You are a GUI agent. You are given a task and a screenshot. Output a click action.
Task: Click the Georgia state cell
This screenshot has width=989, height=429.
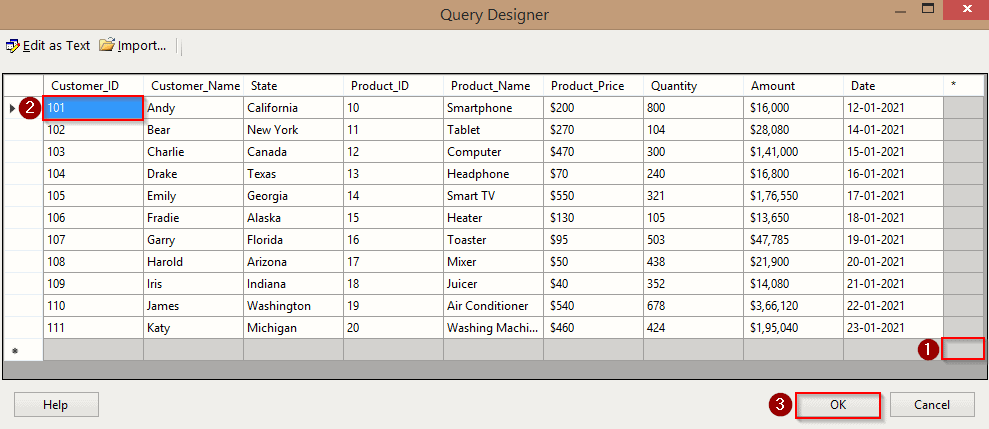click(x=293, y=196)
